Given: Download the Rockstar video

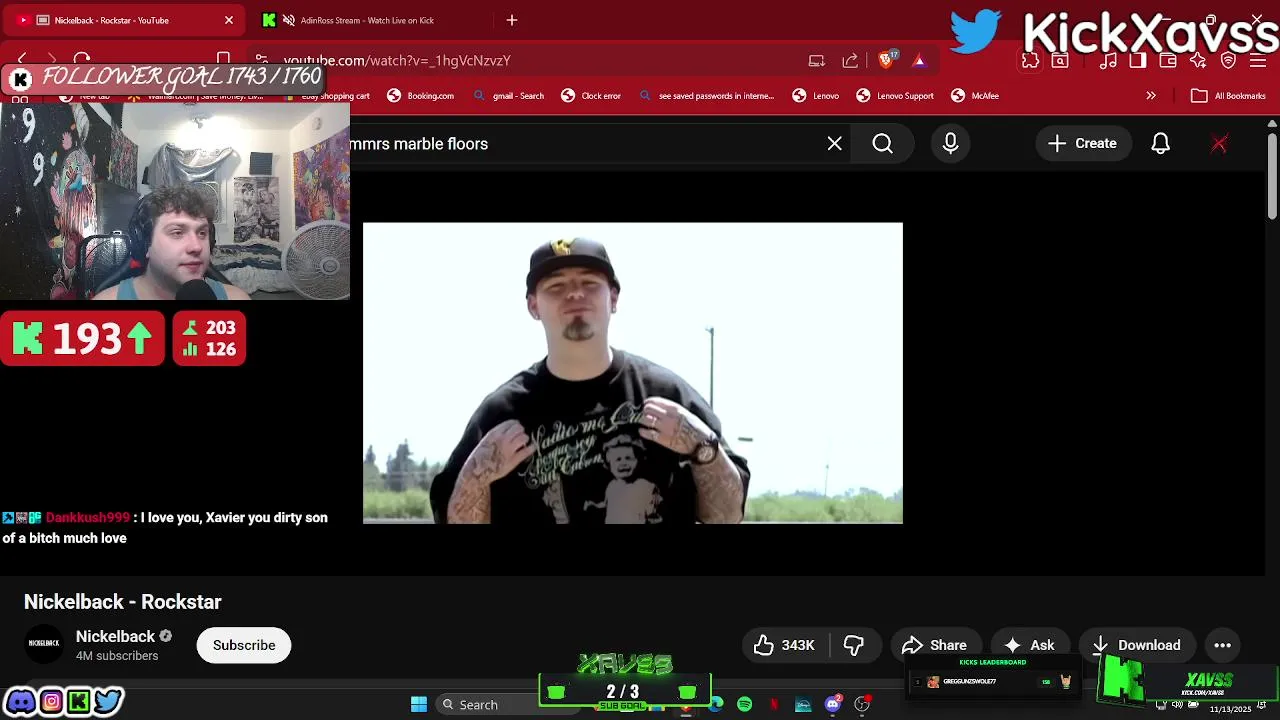Looking at the screenshot, I should [1136, 645].
